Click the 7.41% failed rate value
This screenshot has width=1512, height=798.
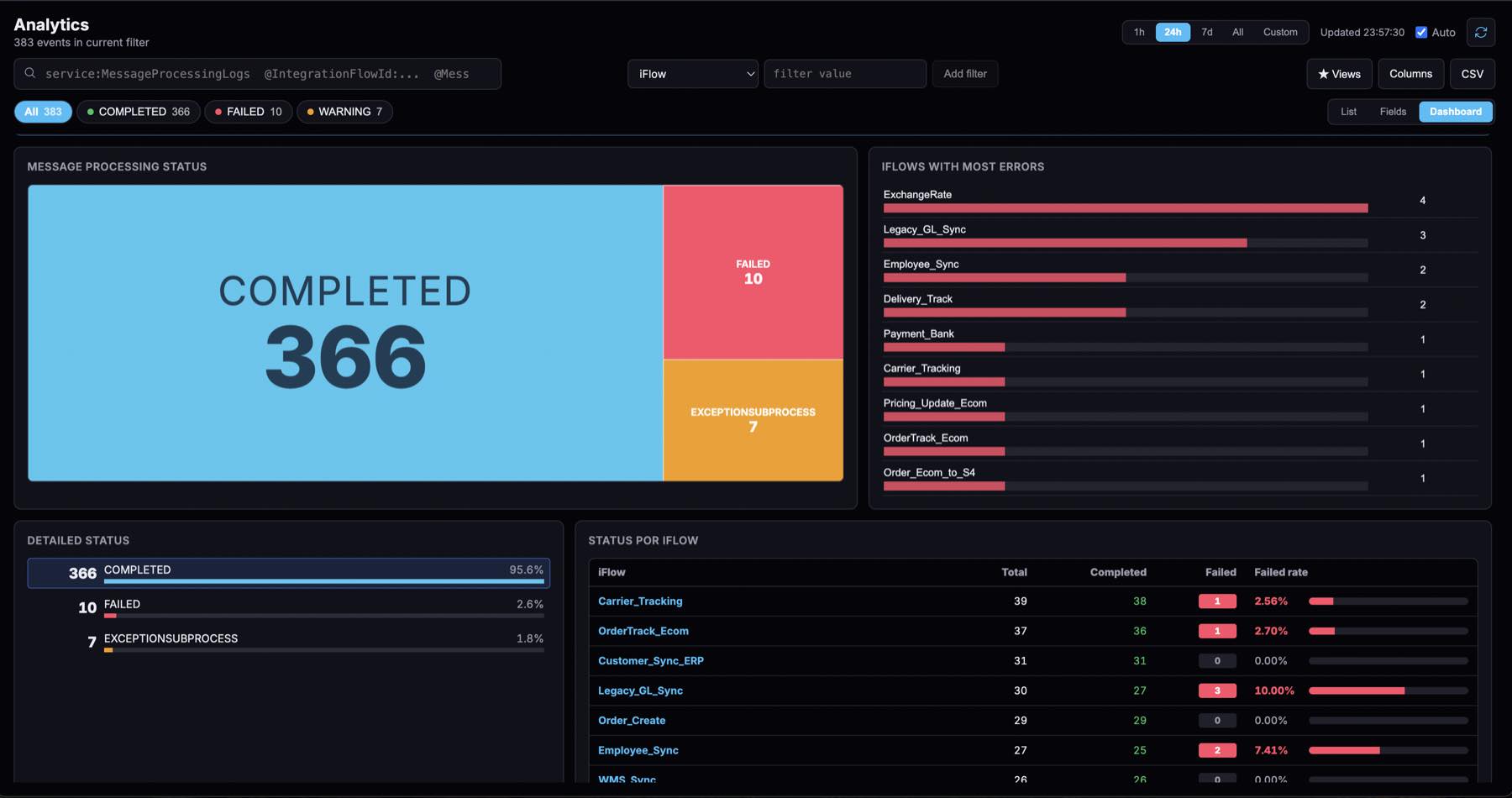[1271, 750]
